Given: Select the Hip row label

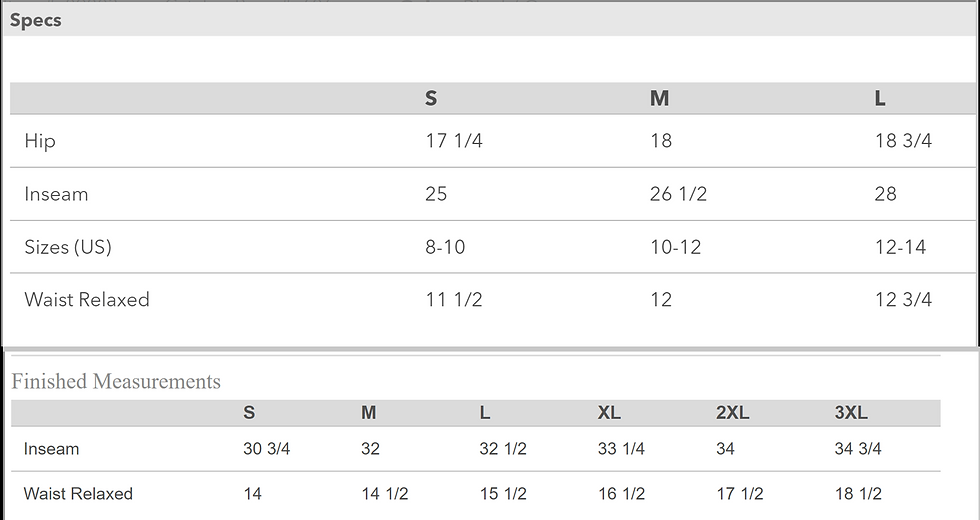Looking at the screenshot, I should [x=40, y=141].
